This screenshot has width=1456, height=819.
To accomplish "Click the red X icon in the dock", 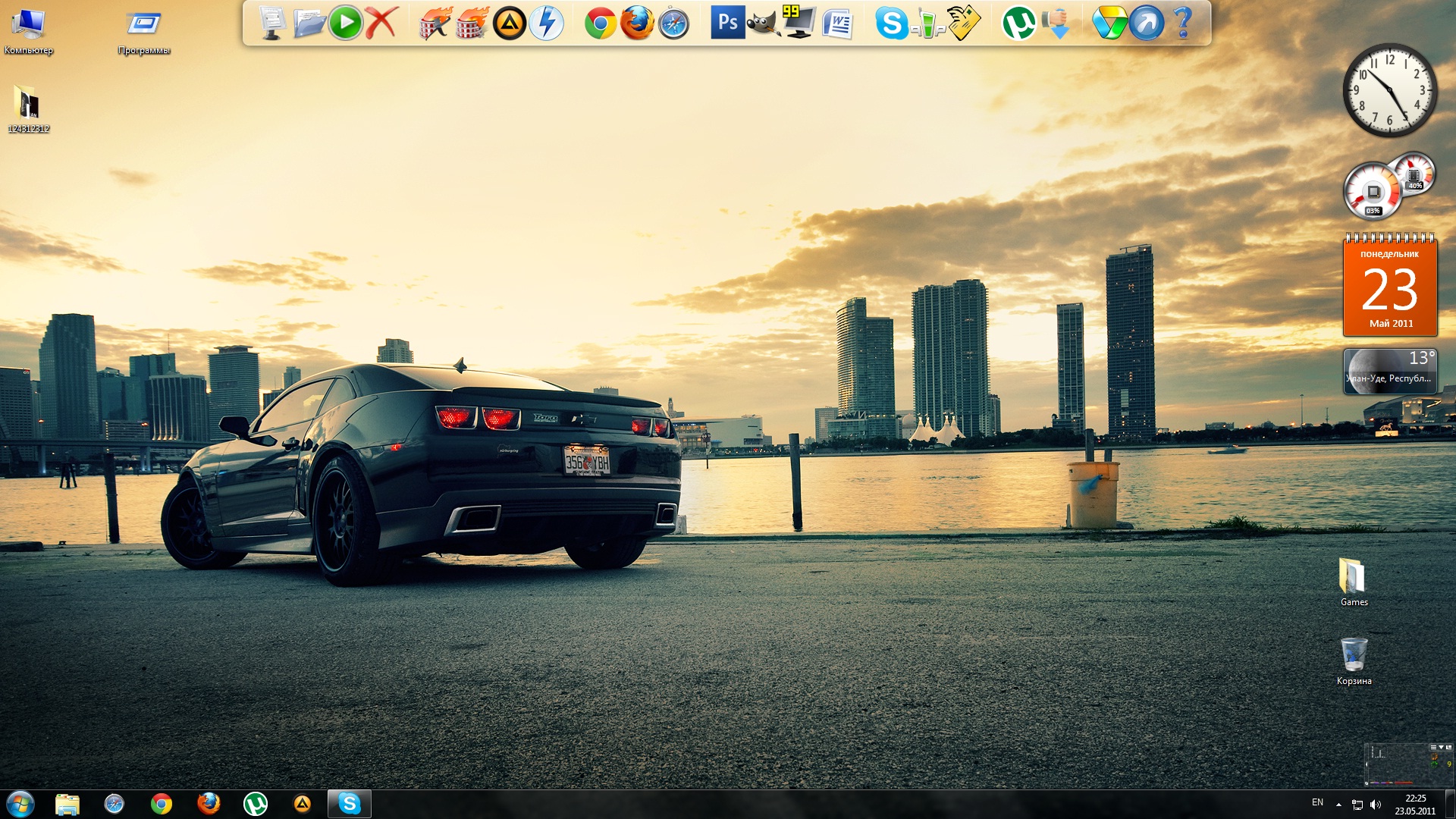I will [381, 23].
